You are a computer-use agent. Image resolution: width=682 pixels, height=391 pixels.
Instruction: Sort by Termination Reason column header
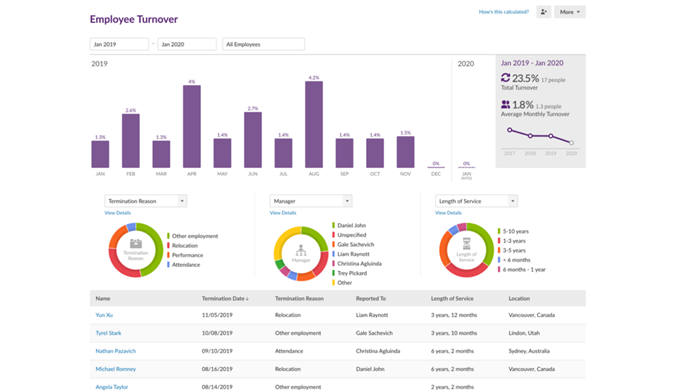click(x=299, y=298)
